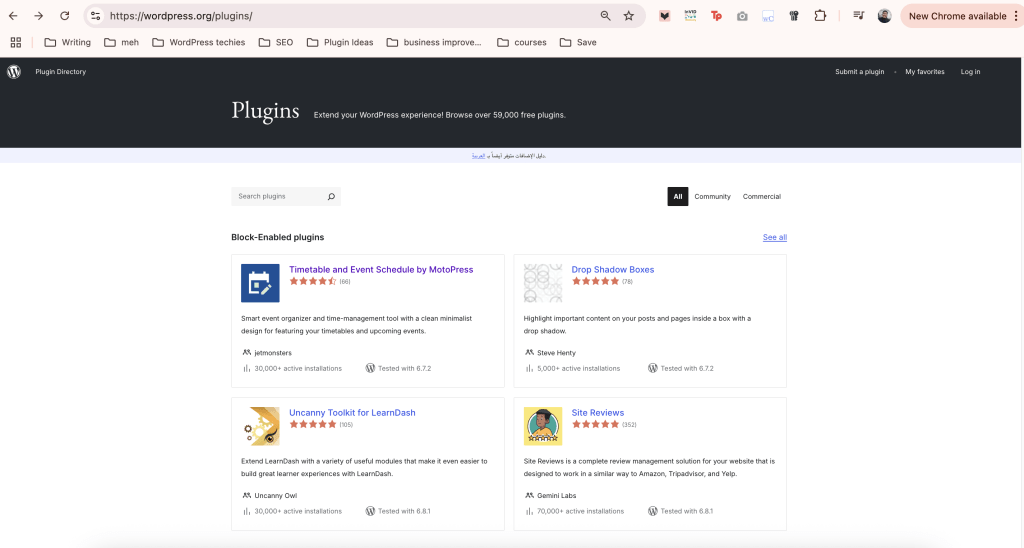The width and height of the screenshot is (1024, 548).
Task: Select the All filter tab
Action: coord(678,197)
